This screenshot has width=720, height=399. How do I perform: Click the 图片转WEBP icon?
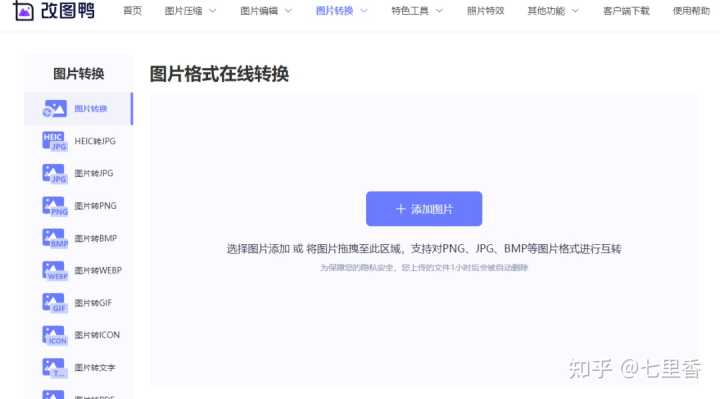tap(55, 270)
